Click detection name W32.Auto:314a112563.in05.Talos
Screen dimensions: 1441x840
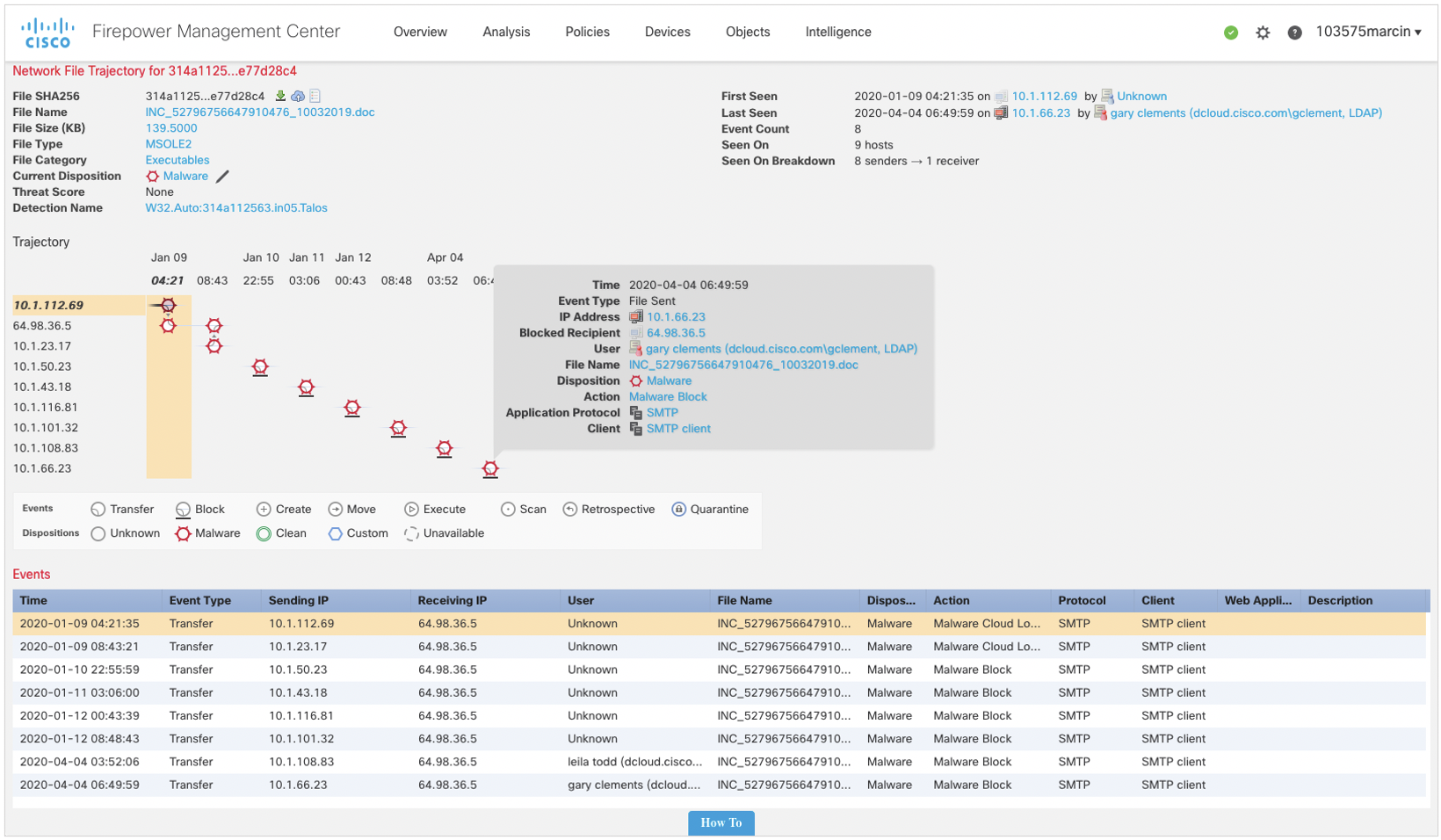pos(236,208)
